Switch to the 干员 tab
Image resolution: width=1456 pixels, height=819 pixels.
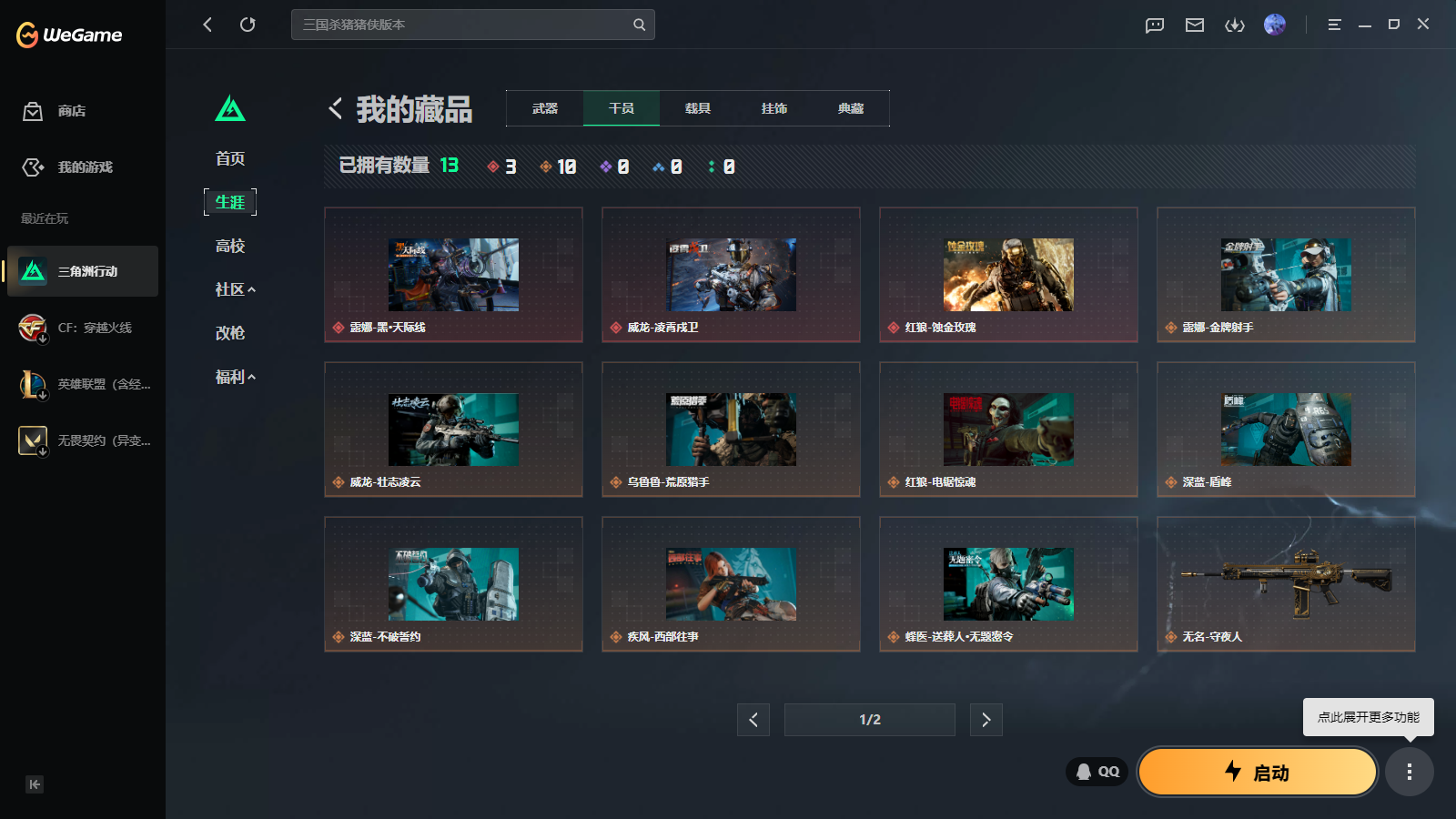pyautogui.click(x=622, y=108)
